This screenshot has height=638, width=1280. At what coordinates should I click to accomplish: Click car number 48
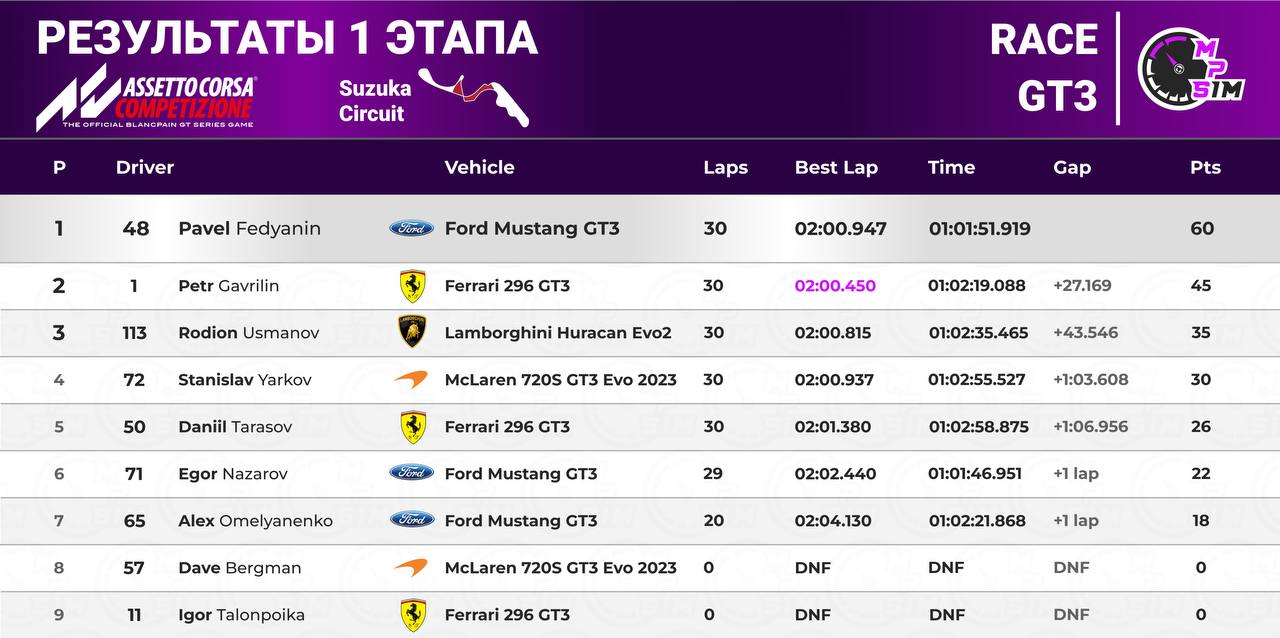135,228
